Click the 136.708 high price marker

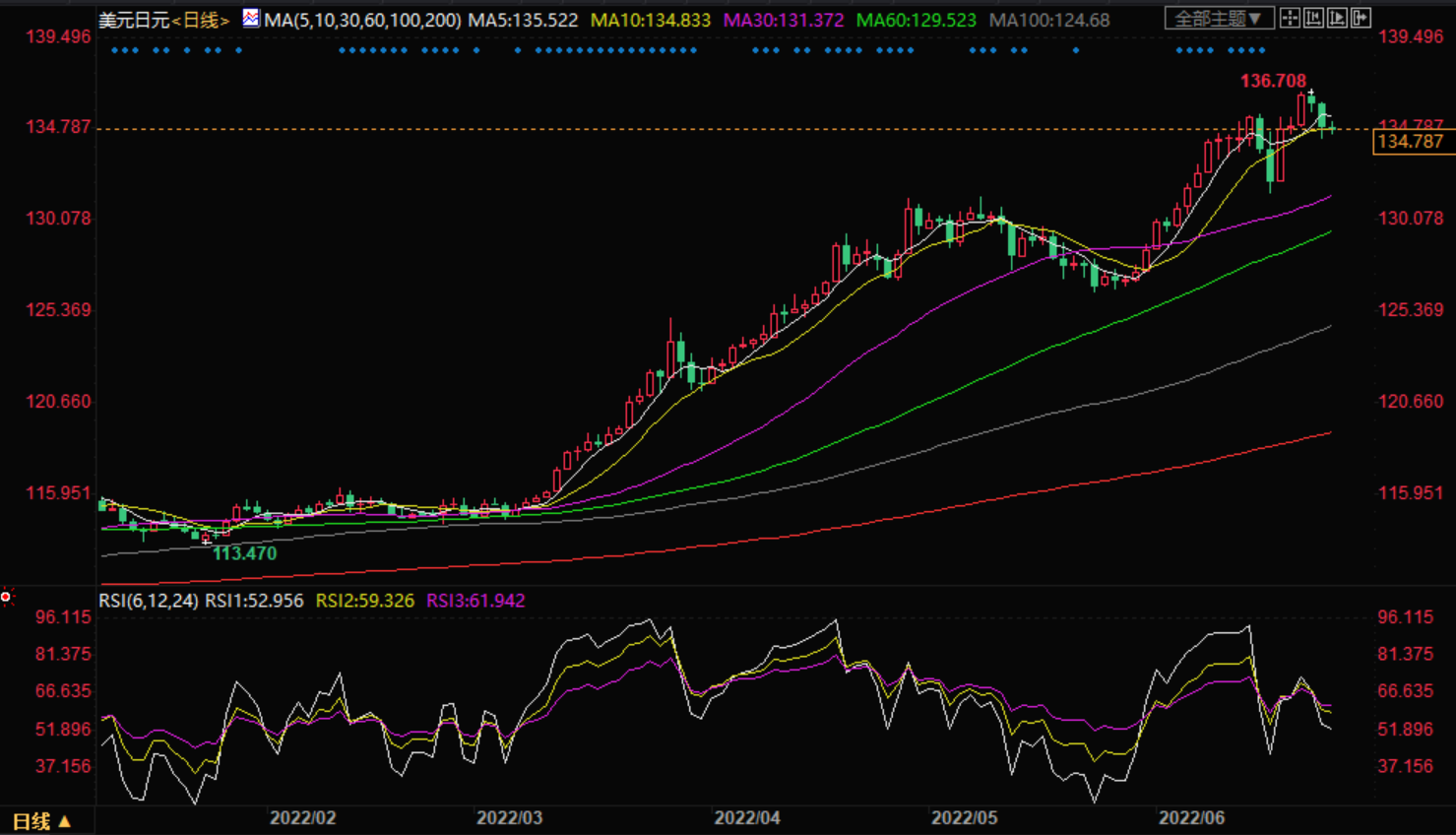[1273, 81]
